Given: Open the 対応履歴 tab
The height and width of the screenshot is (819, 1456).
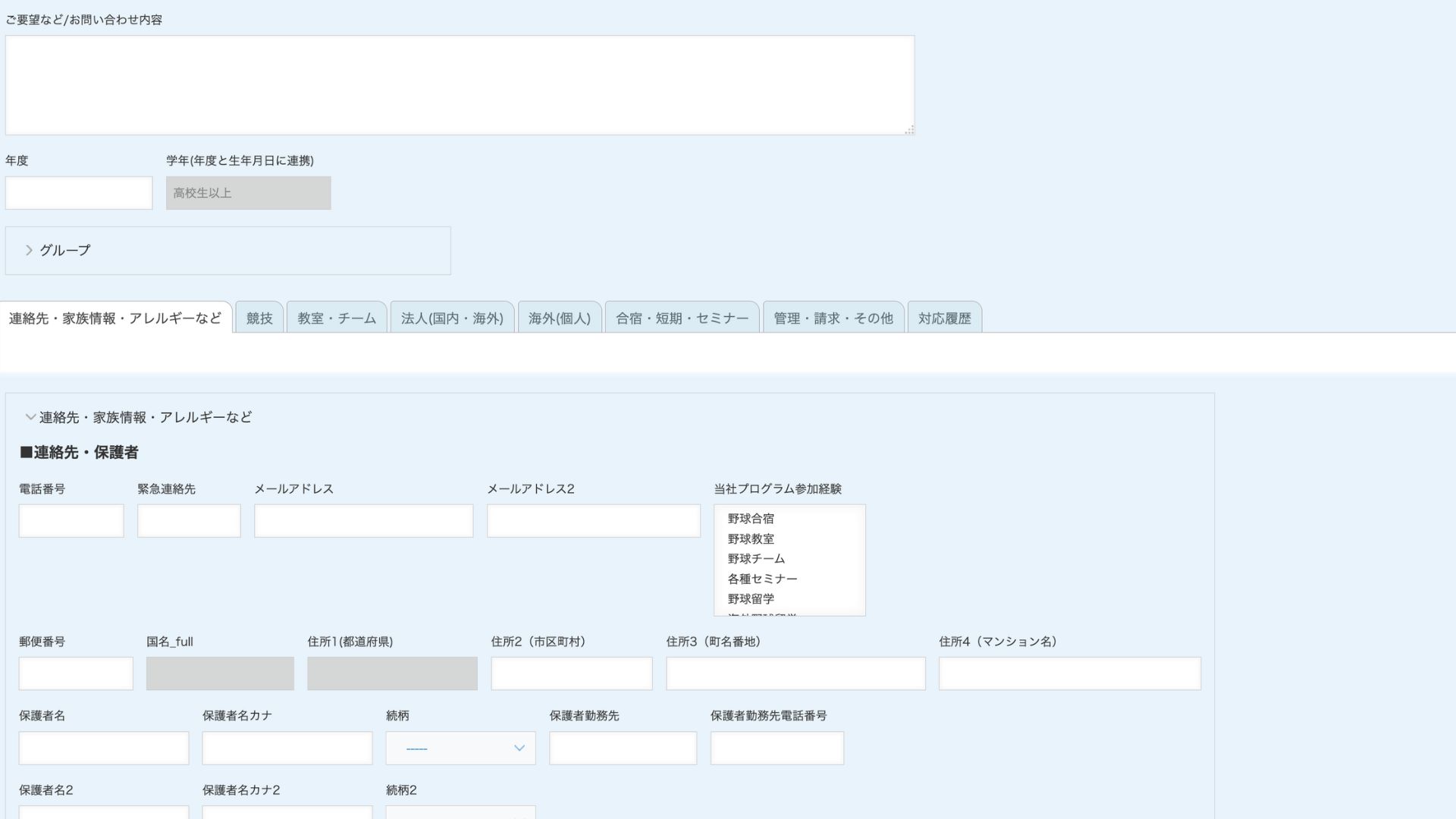Looking at the screenshot, I should [944, 318].
